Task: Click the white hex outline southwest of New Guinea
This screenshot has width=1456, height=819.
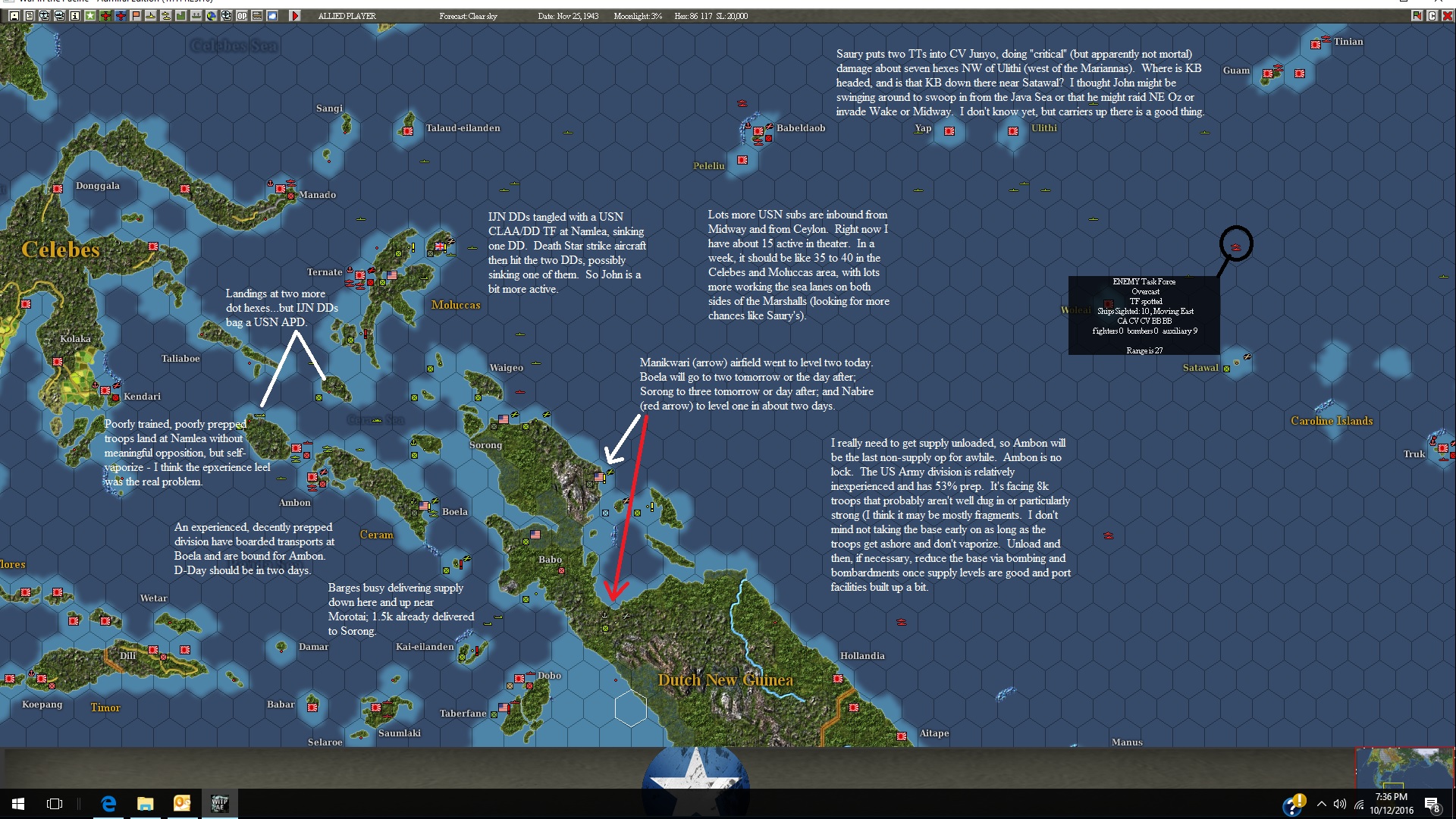Action: click(x=631, y=708)
